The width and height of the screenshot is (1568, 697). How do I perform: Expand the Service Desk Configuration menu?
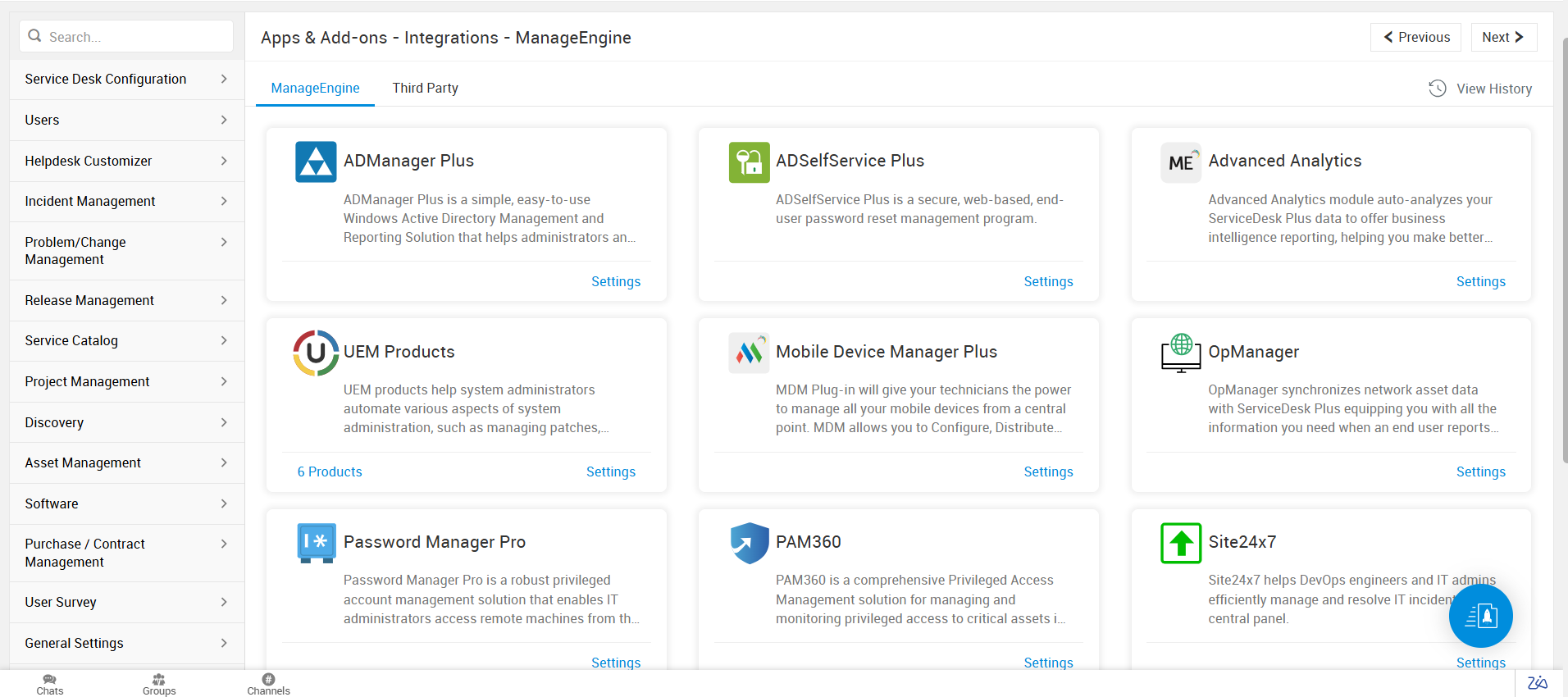tap(126, 80)
